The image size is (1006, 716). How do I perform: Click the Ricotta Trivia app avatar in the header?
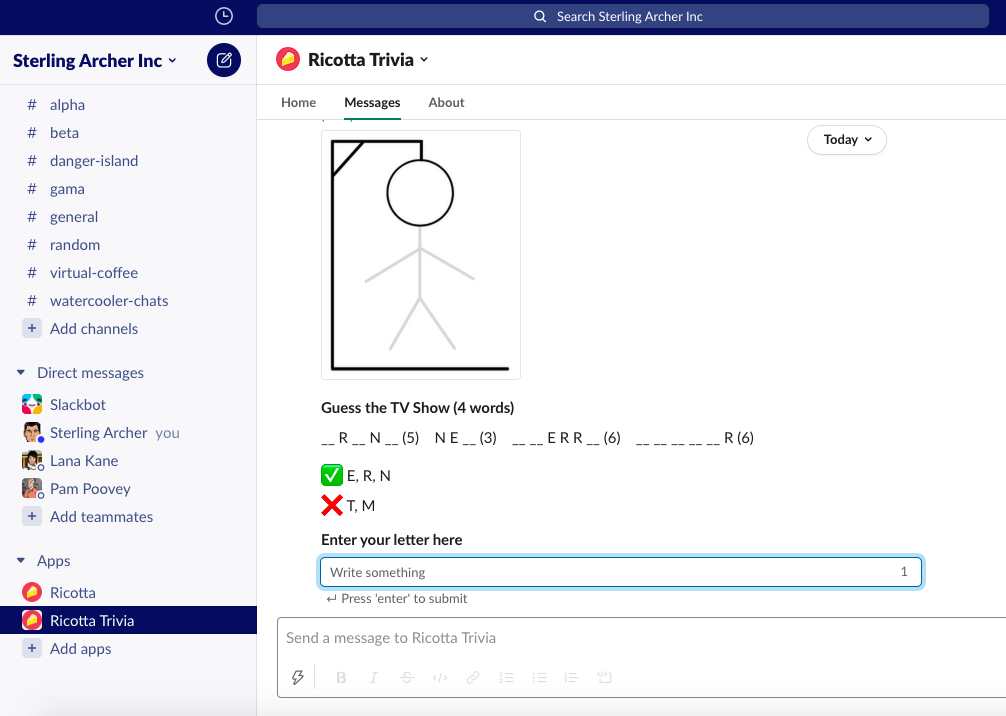click(287, 59)
